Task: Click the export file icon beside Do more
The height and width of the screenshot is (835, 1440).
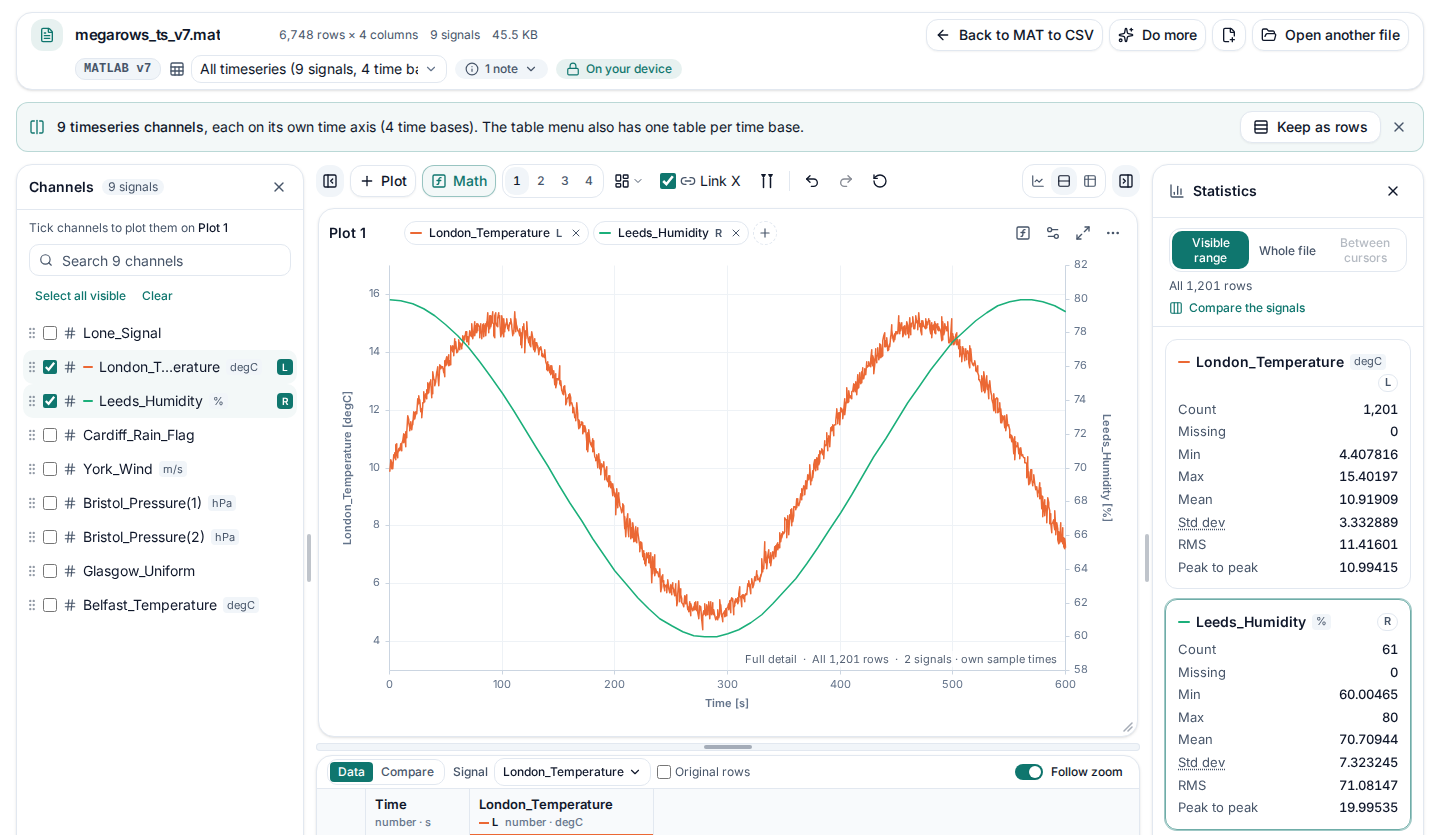Action: pyautogui.click(x=1229, y=35)
